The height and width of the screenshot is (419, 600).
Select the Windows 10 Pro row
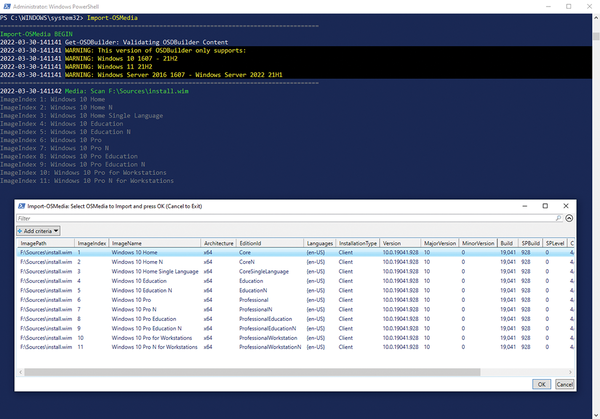[295, 300]
